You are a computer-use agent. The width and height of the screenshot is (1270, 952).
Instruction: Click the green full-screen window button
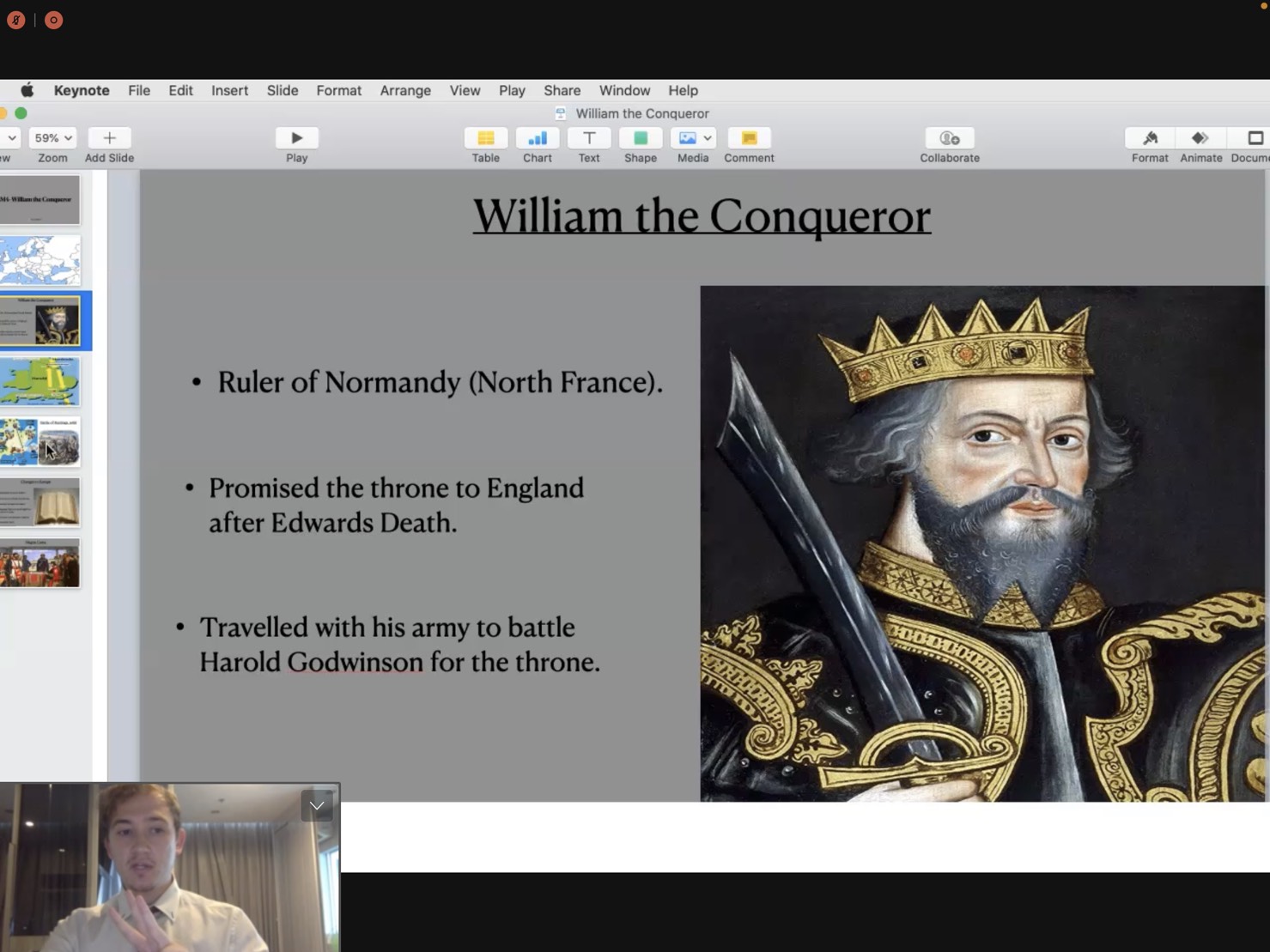[21, 113]
